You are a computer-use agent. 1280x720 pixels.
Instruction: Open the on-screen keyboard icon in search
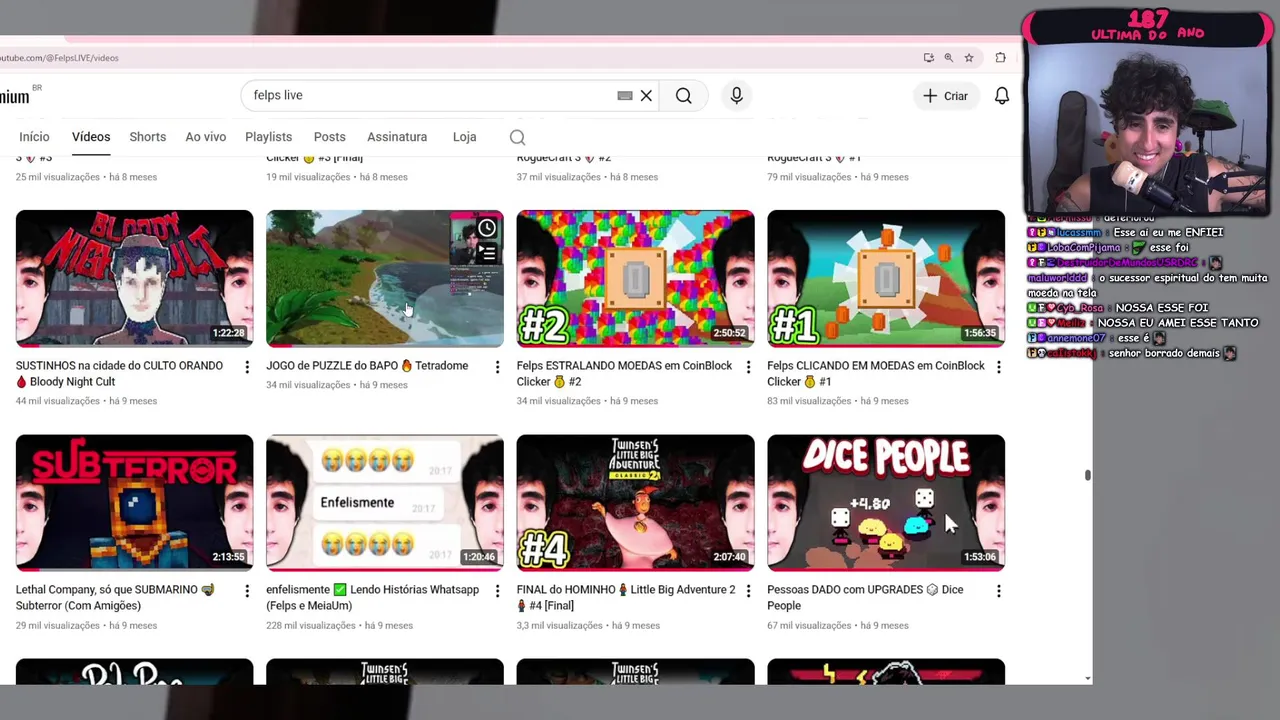point(625,96)
